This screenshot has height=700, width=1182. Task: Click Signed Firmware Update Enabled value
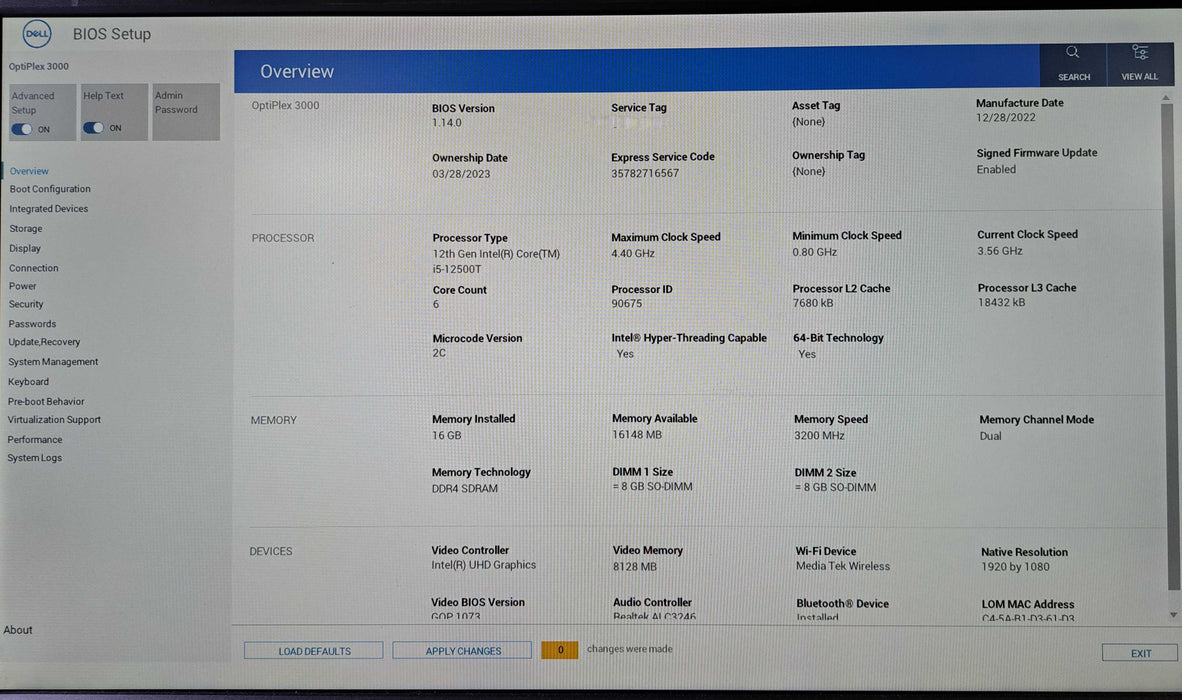click(997, 170)
